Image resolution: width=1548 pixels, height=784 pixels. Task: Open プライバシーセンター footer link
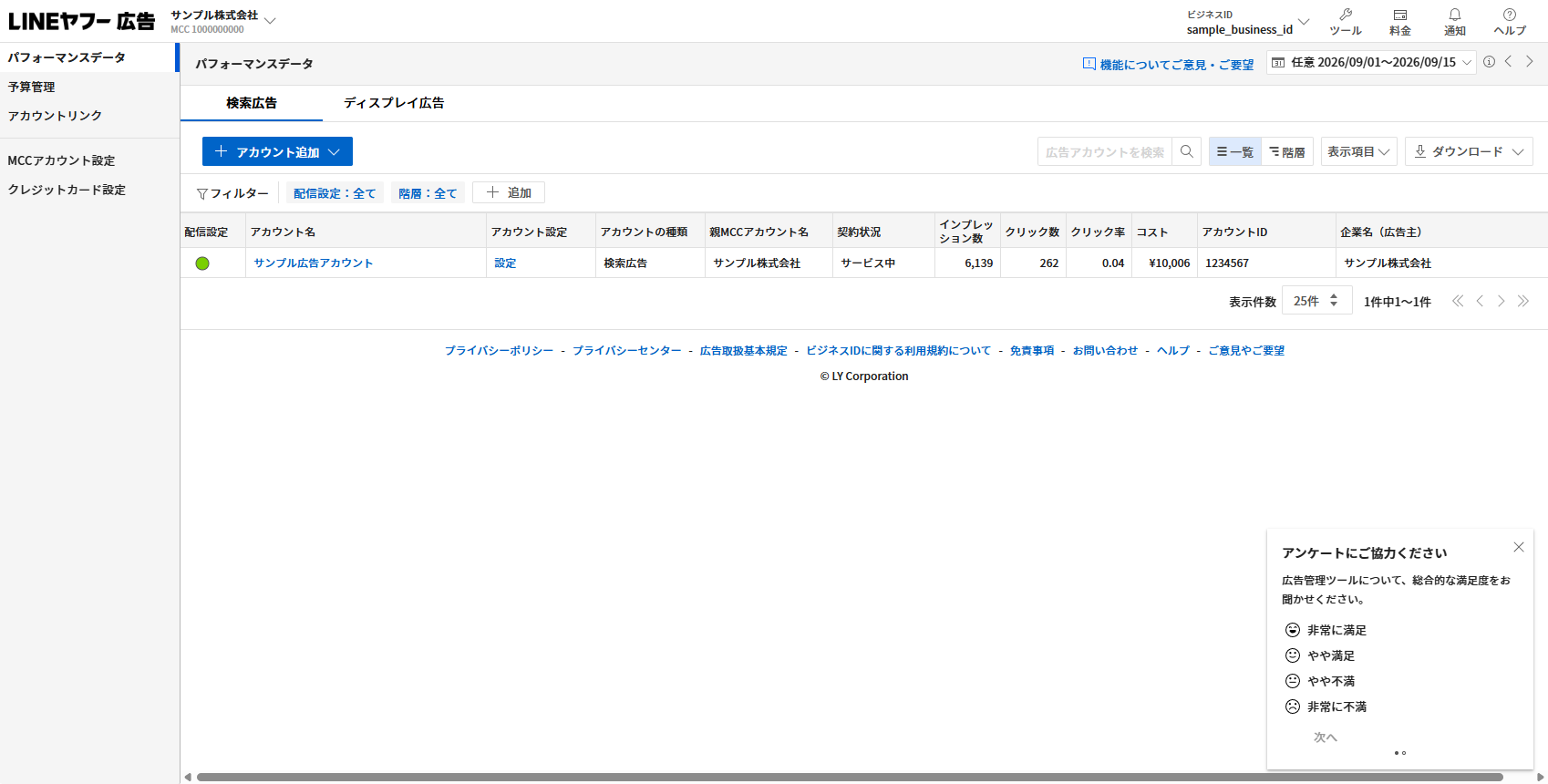(626, 350)
